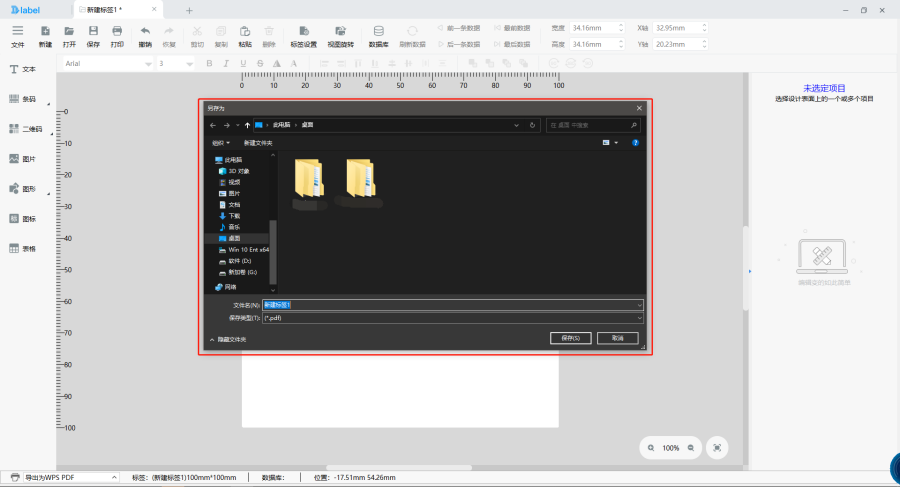Open the 组织 organize dropdown
The width and height of the screenshot is (900, 487).
[x=220, y=143]
